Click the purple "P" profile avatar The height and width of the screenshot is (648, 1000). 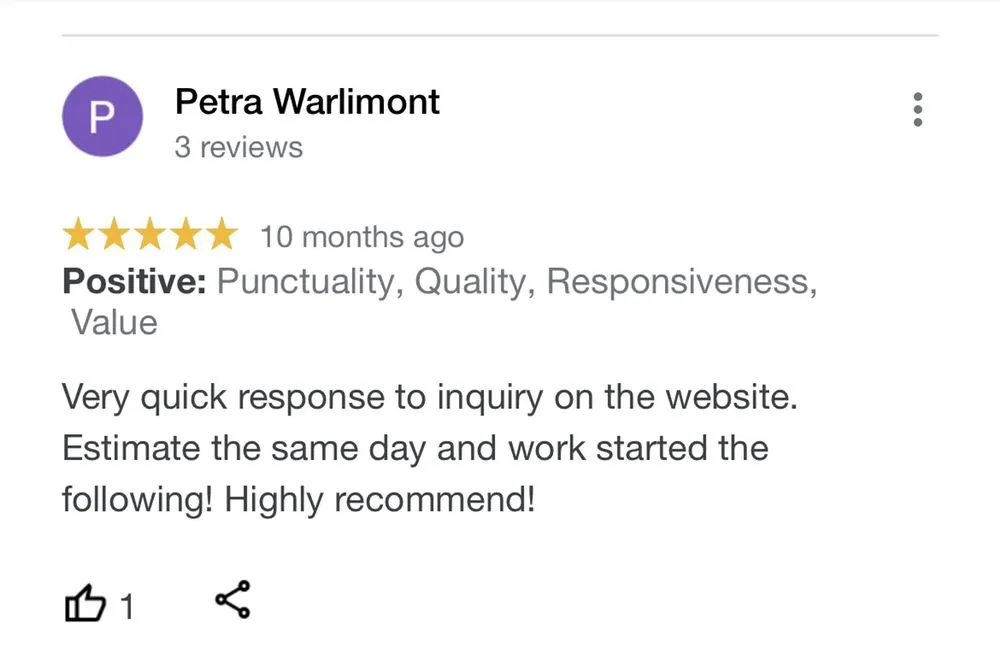click(102, 117)
